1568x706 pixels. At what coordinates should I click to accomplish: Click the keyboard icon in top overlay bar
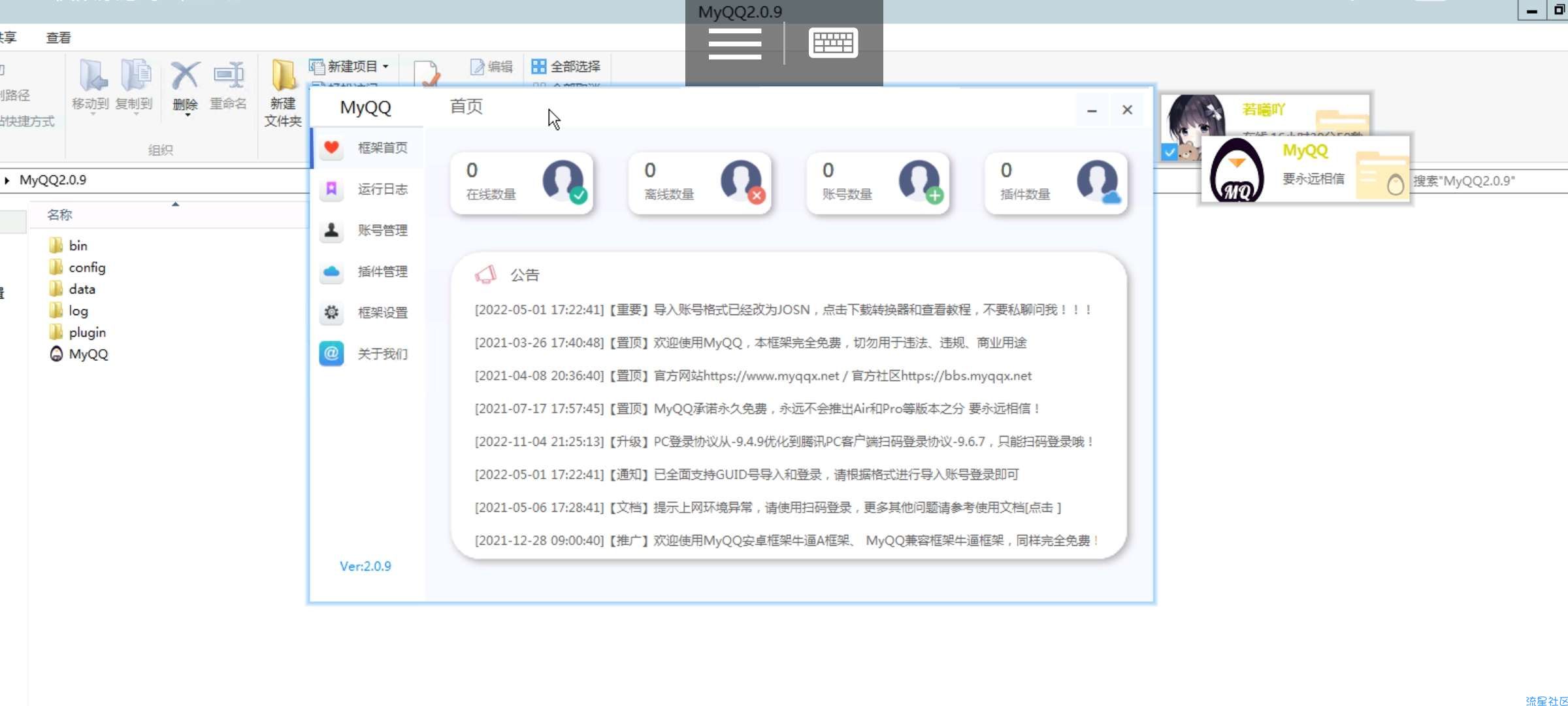(x=833, y=42)
